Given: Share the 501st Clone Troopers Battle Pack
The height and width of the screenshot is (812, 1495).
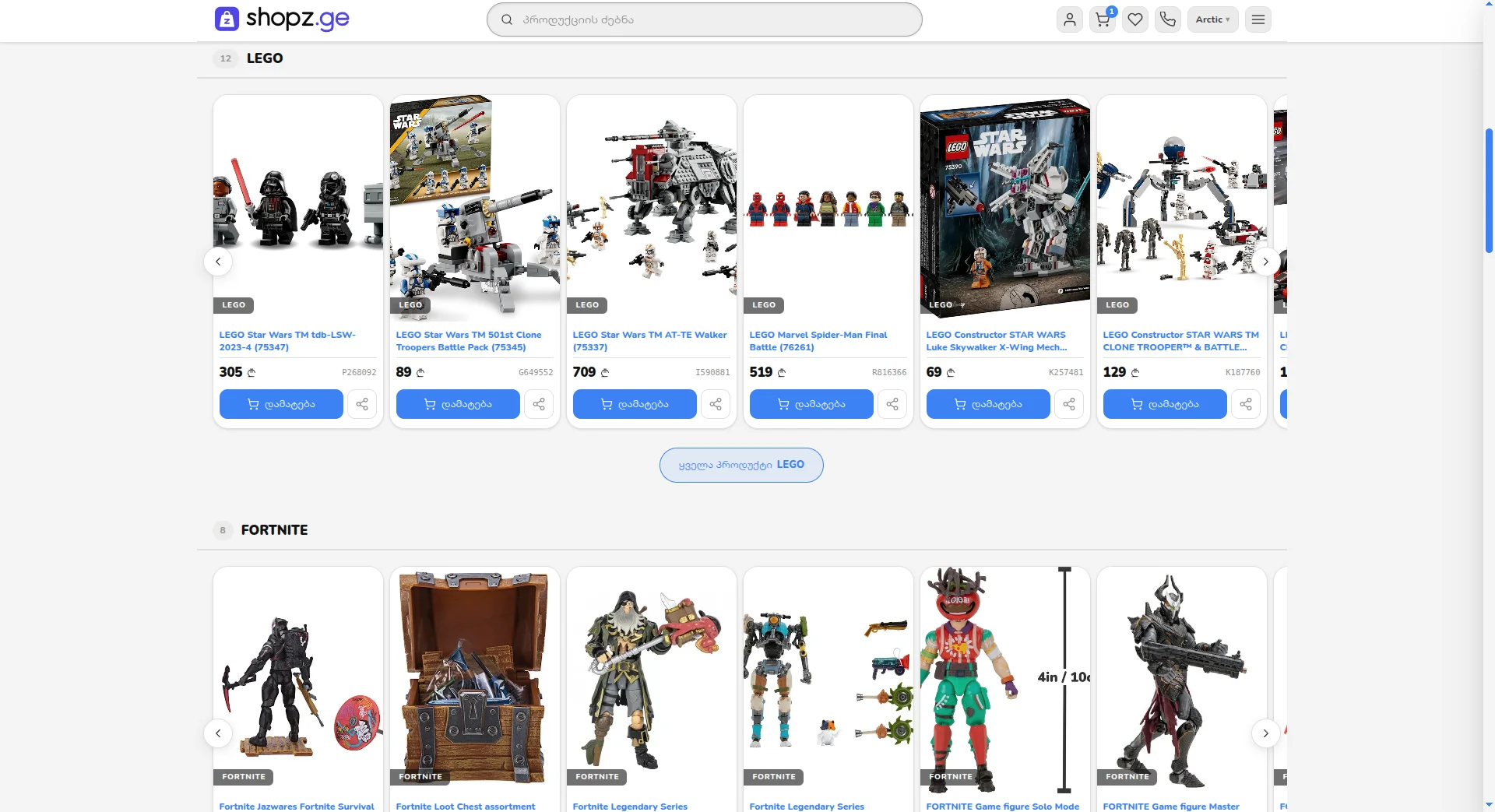Looking at the screenshot, I should click(x=539, y=404).
